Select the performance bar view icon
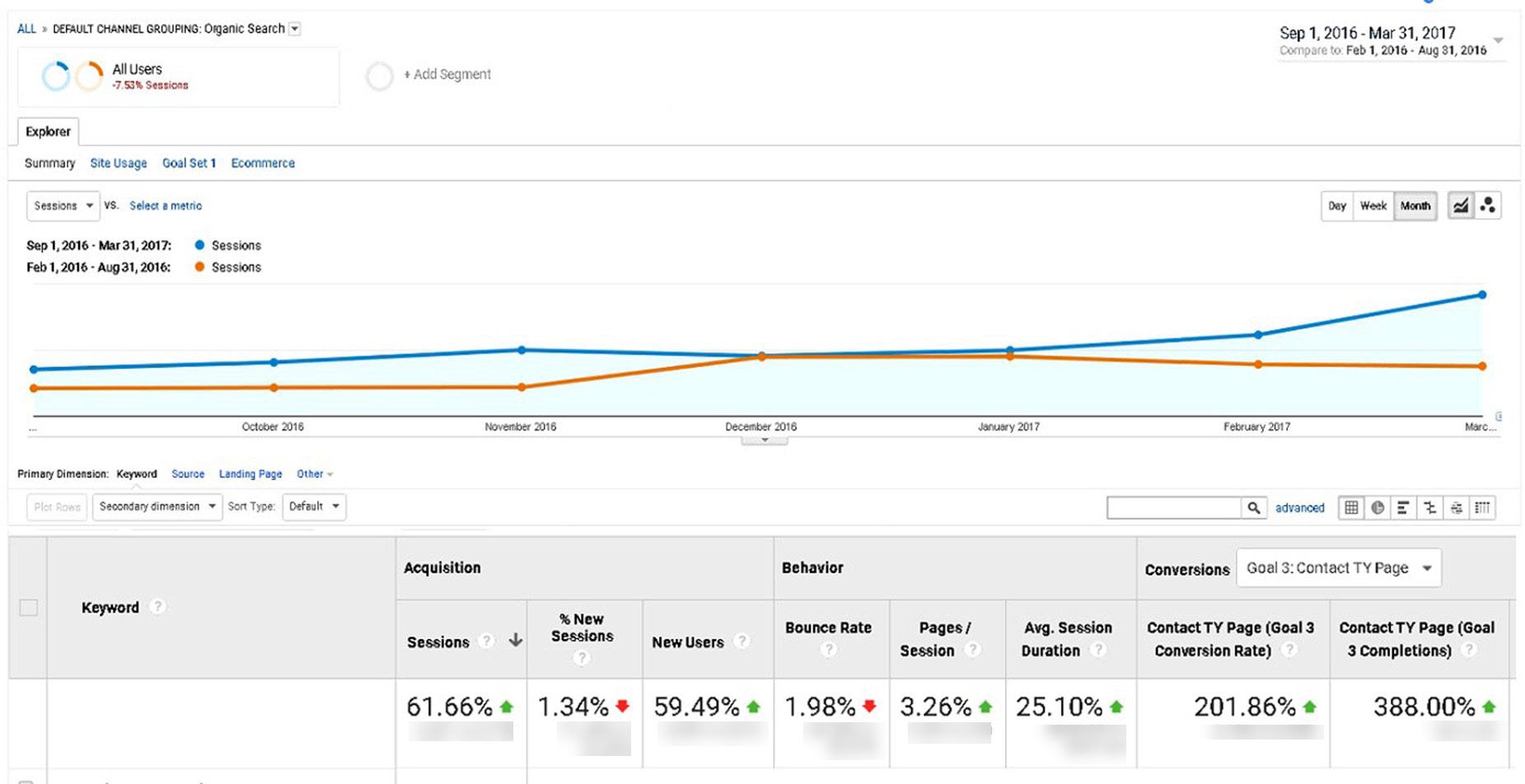Screen dimensions: 1525x784 point(1403,508)
